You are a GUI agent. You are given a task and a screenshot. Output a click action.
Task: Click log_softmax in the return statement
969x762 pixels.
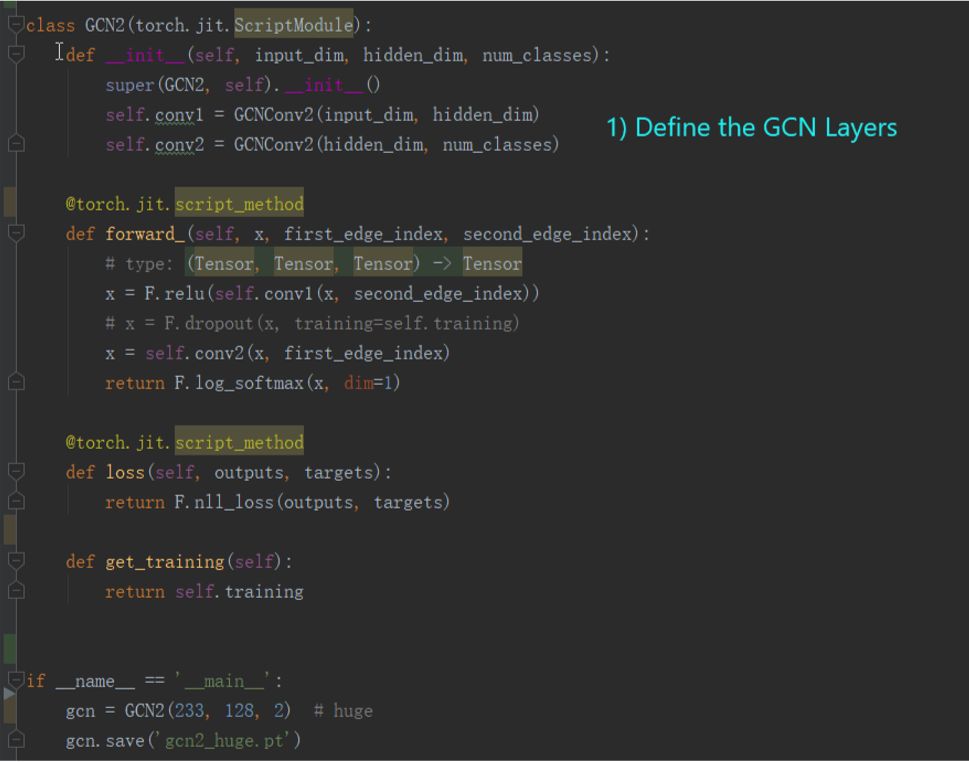tap(250, 383)
